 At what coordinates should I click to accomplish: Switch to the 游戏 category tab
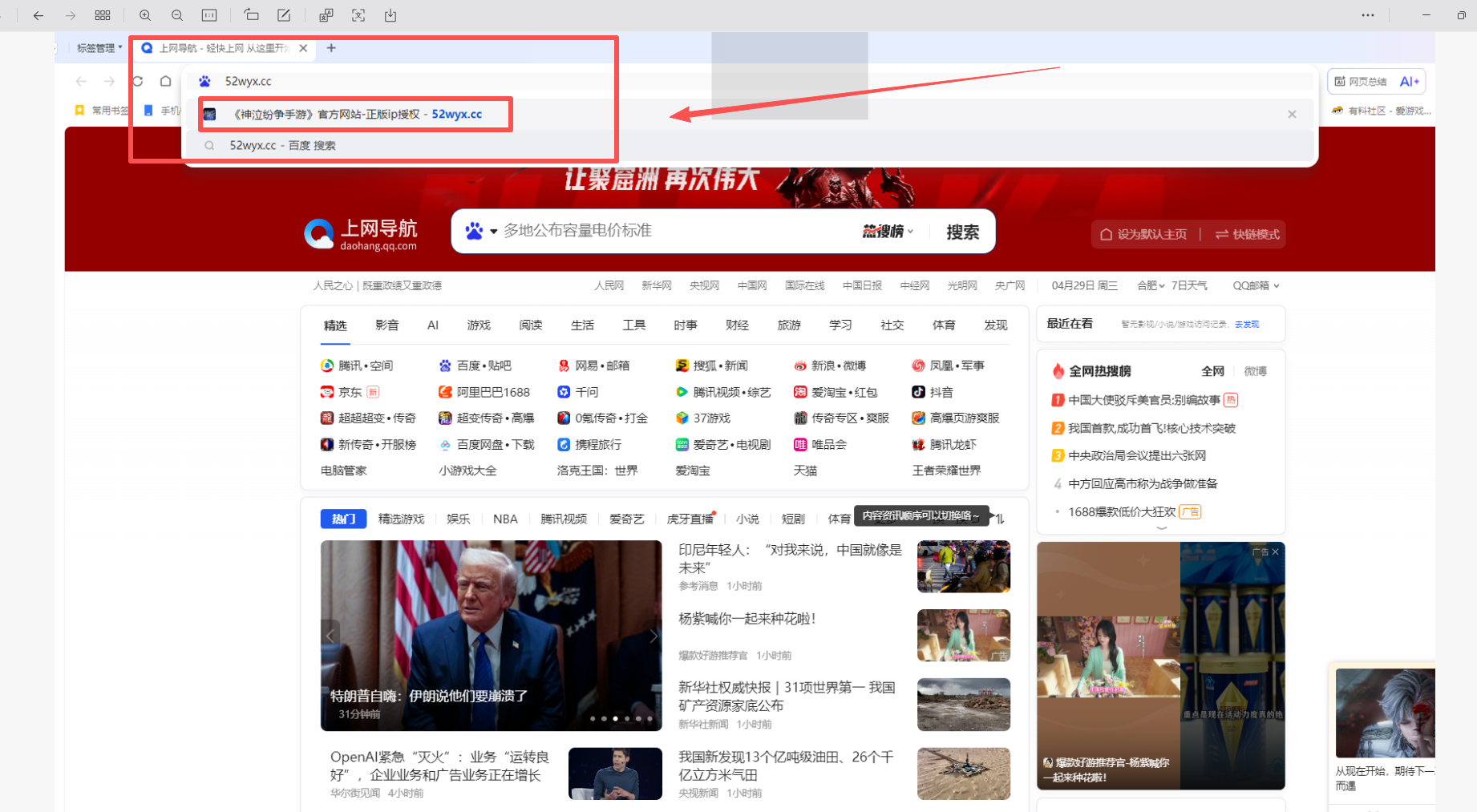pyautogui.click(x=478, y=325)
